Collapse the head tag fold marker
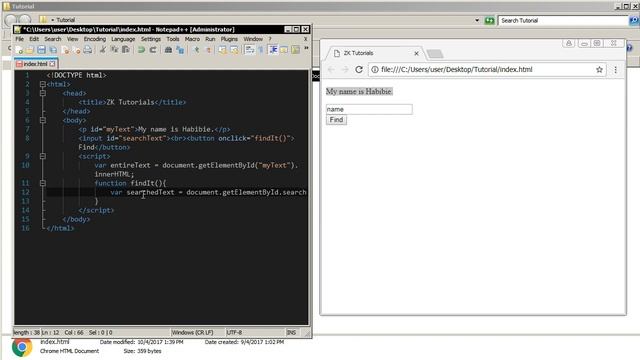Screen dimensions: 640x360 tap(42, 93)
